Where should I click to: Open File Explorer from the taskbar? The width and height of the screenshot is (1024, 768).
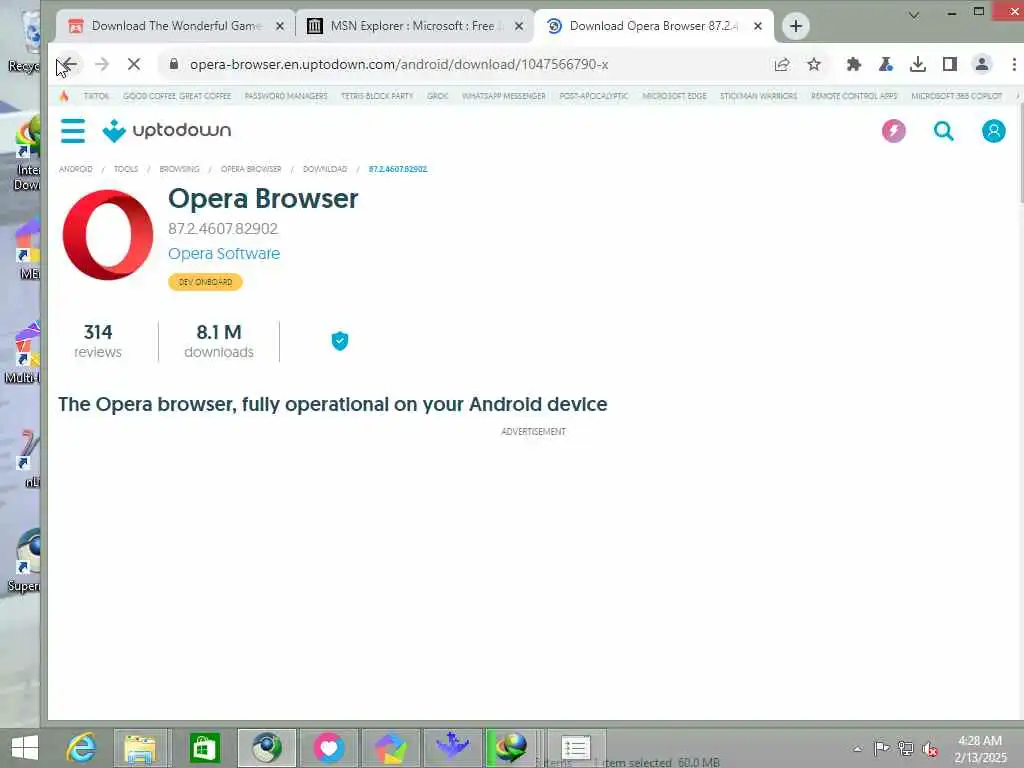pos(140,749)
